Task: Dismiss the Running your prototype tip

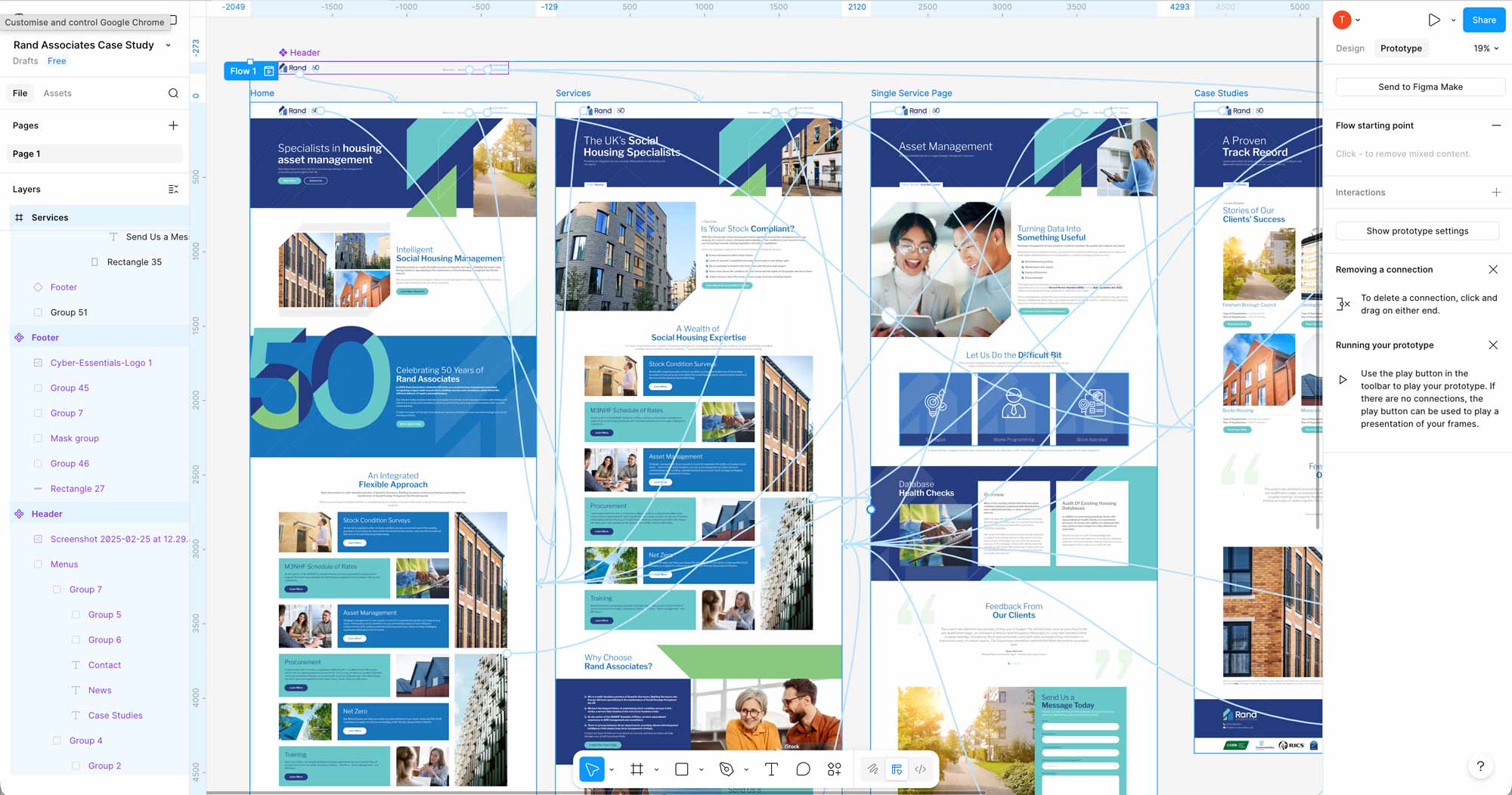Action: coord(1493,345)
